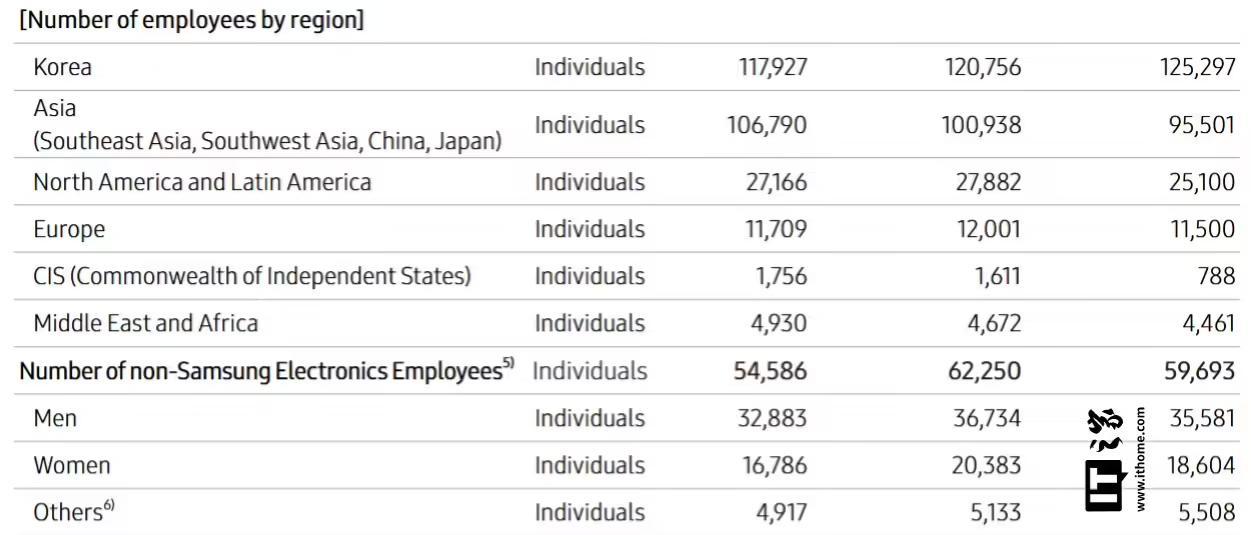1251x535 pixels.
Task: Click the www.ithome.com watermark text
Action: click(1141, 459)
